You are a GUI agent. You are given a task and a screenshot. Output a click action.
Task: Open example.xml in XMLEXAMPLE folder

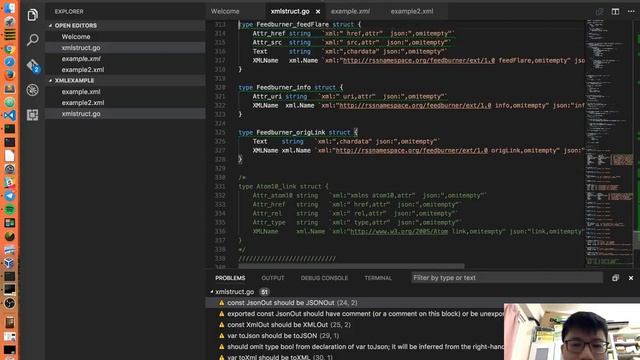tap(125, 92)
